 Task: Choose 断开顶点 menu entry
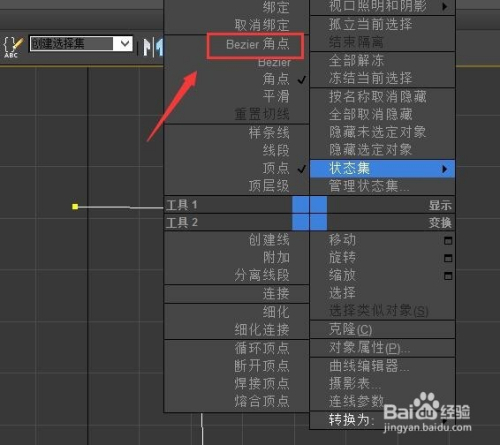click(262, 366)
